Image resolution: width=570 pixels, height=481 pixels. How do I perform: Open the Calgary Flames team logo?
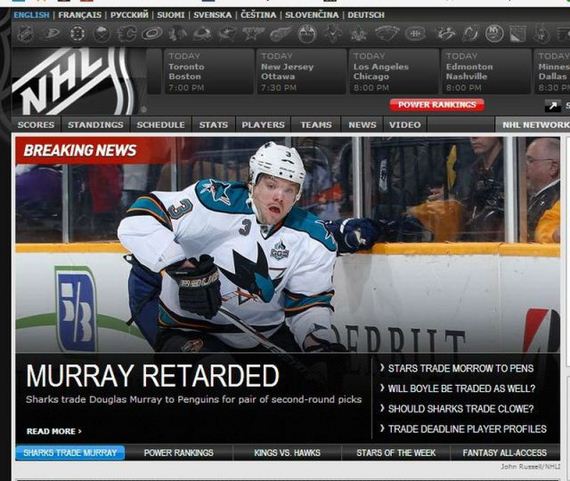point(127,34)
